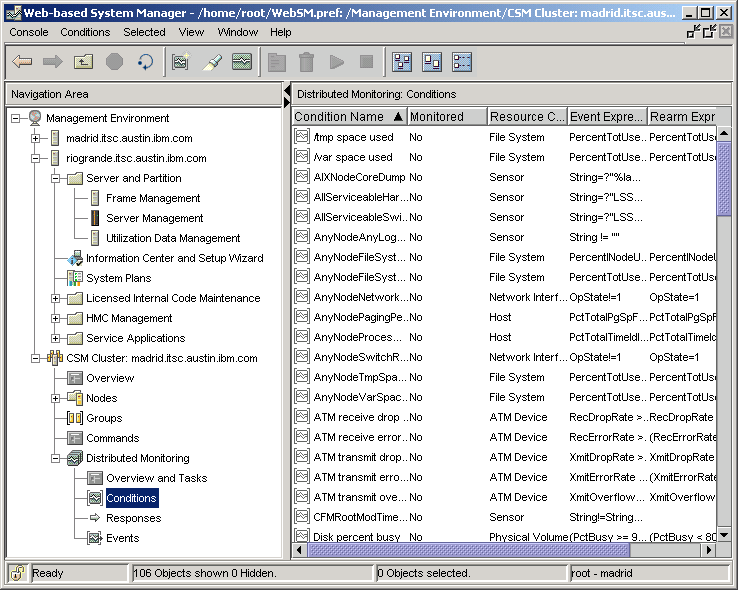Switch to details list view icon
738x590 pixels.
(x=462, y=62)
